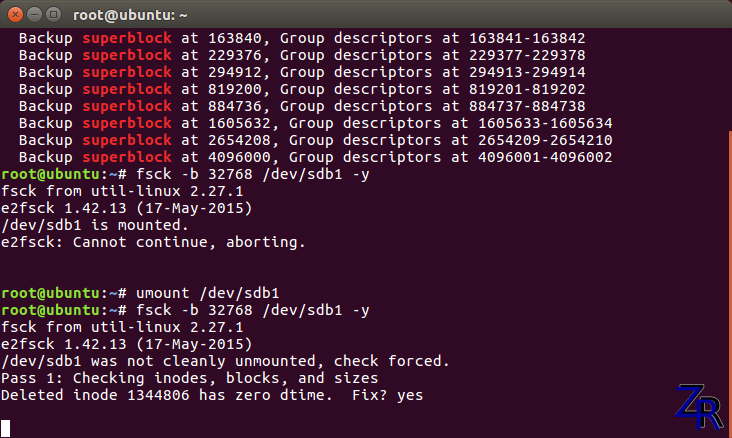Minimize the root@ubuntu terminal window
This screenshot has height=438, width=732.
pyautogui.click(x=33, y=14)
